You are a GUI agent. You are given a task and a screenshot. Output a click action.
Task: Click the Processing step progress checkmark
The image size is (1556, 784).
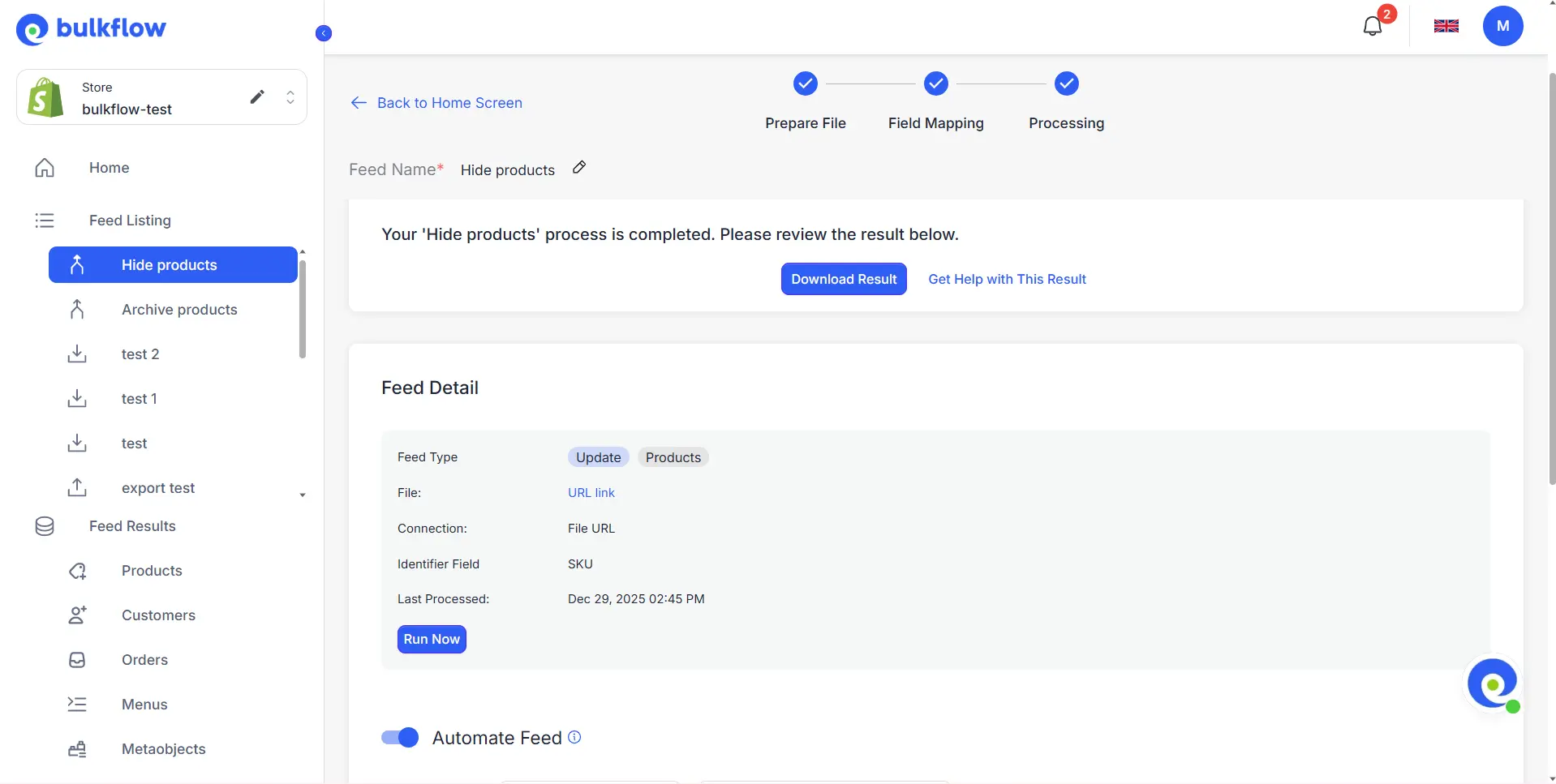point(1065,84)
